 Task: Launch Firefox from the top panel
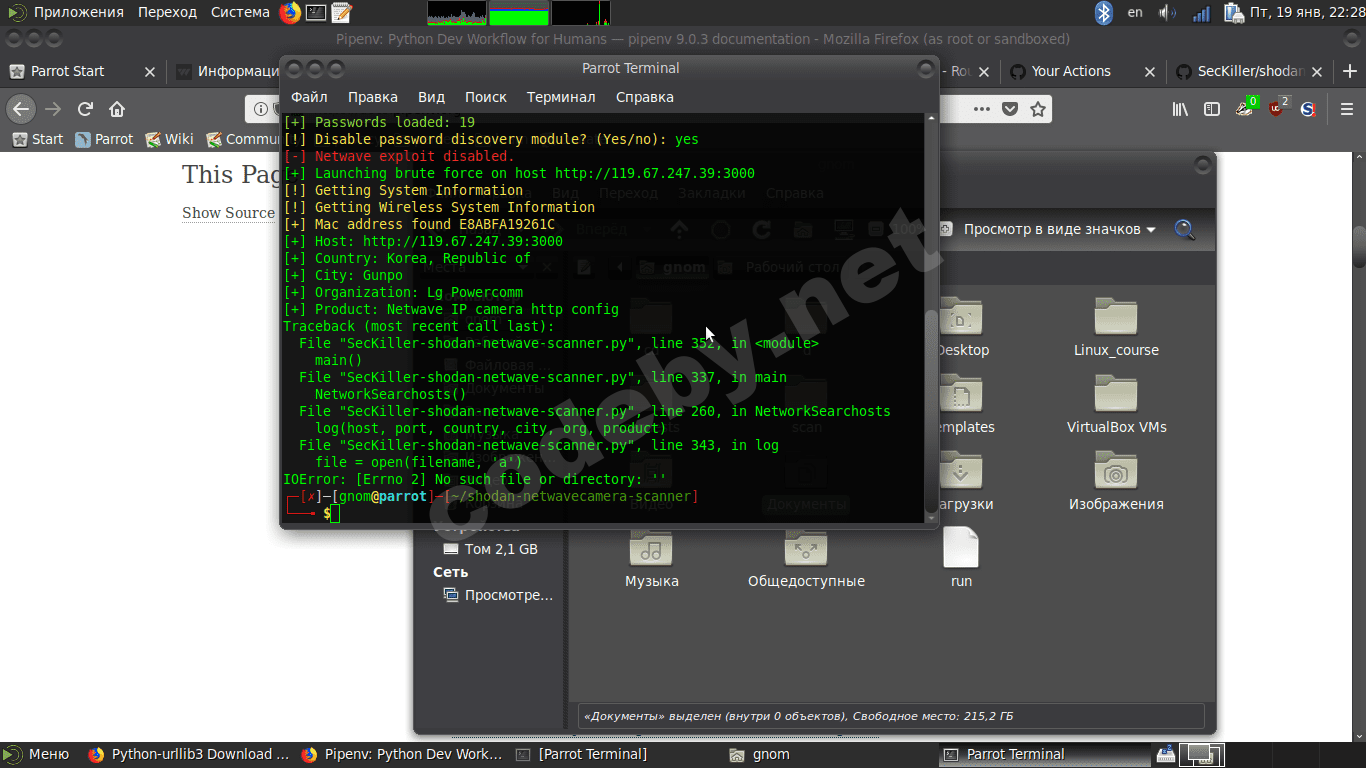[x=290, y=12]
